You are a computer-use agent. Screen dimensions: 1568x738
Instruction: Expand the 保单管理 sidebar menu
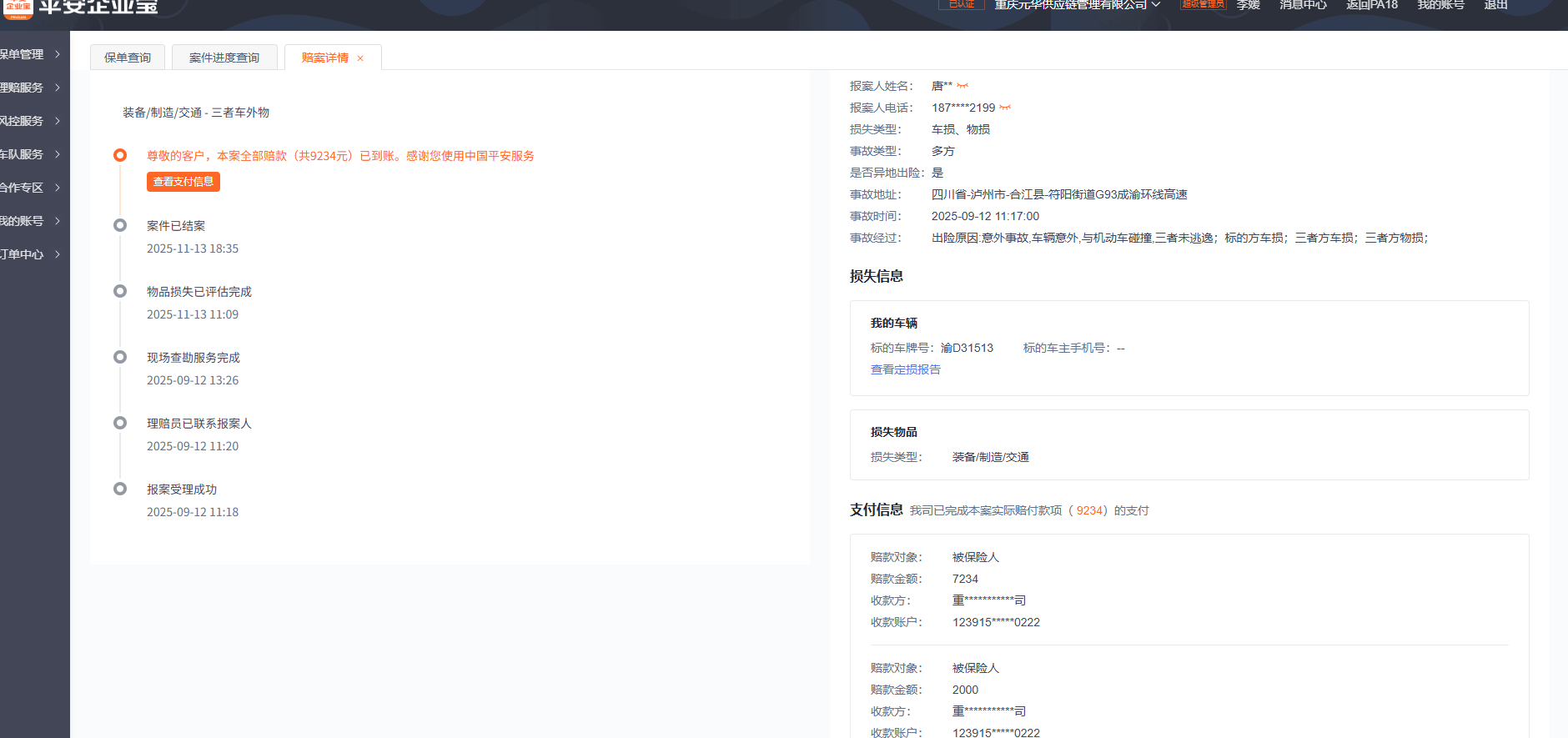pyautogui.click(x=31, y=54)
